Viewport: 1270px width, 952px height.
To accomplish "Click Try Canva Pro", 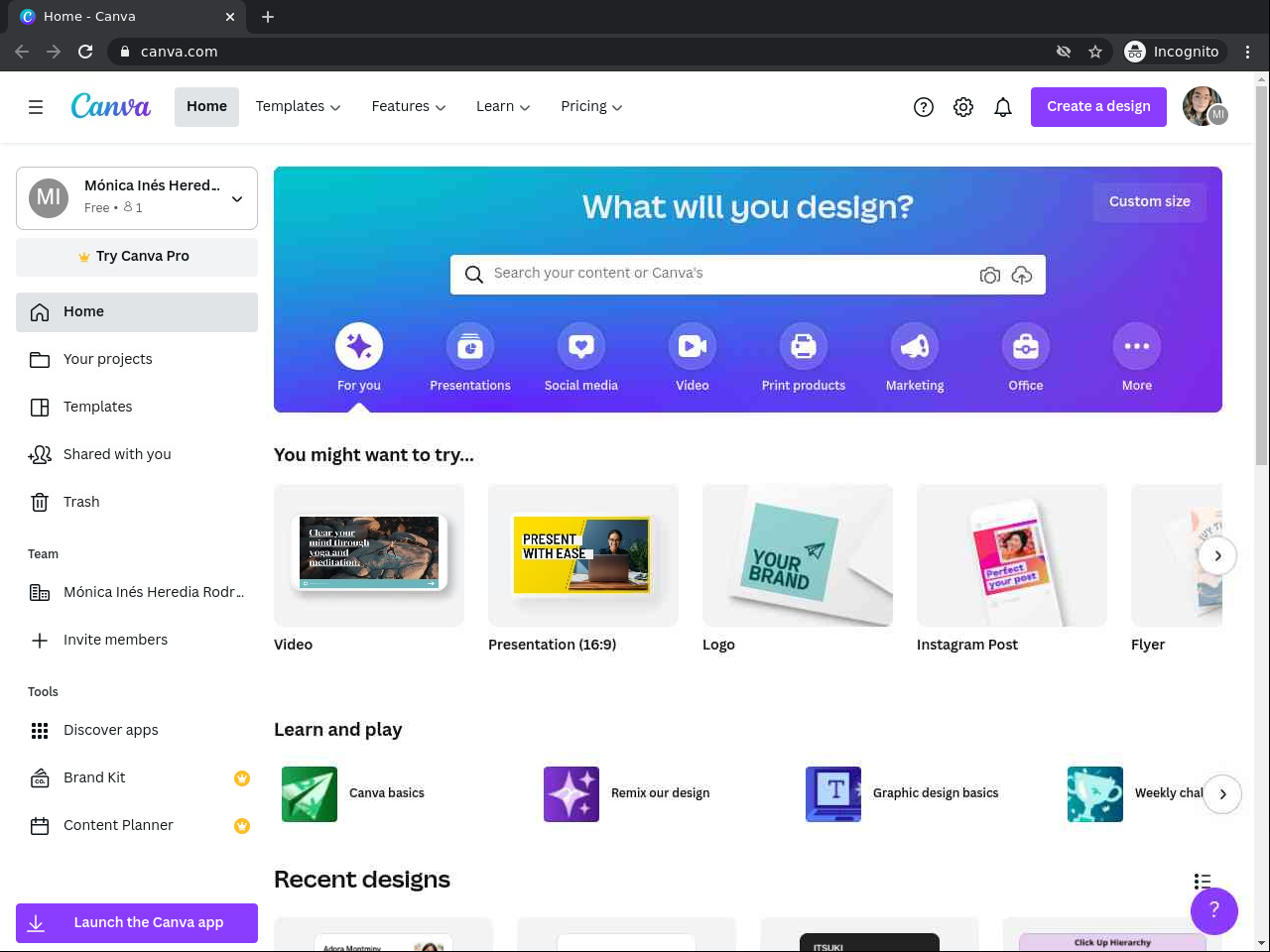I will pos(137,257).
